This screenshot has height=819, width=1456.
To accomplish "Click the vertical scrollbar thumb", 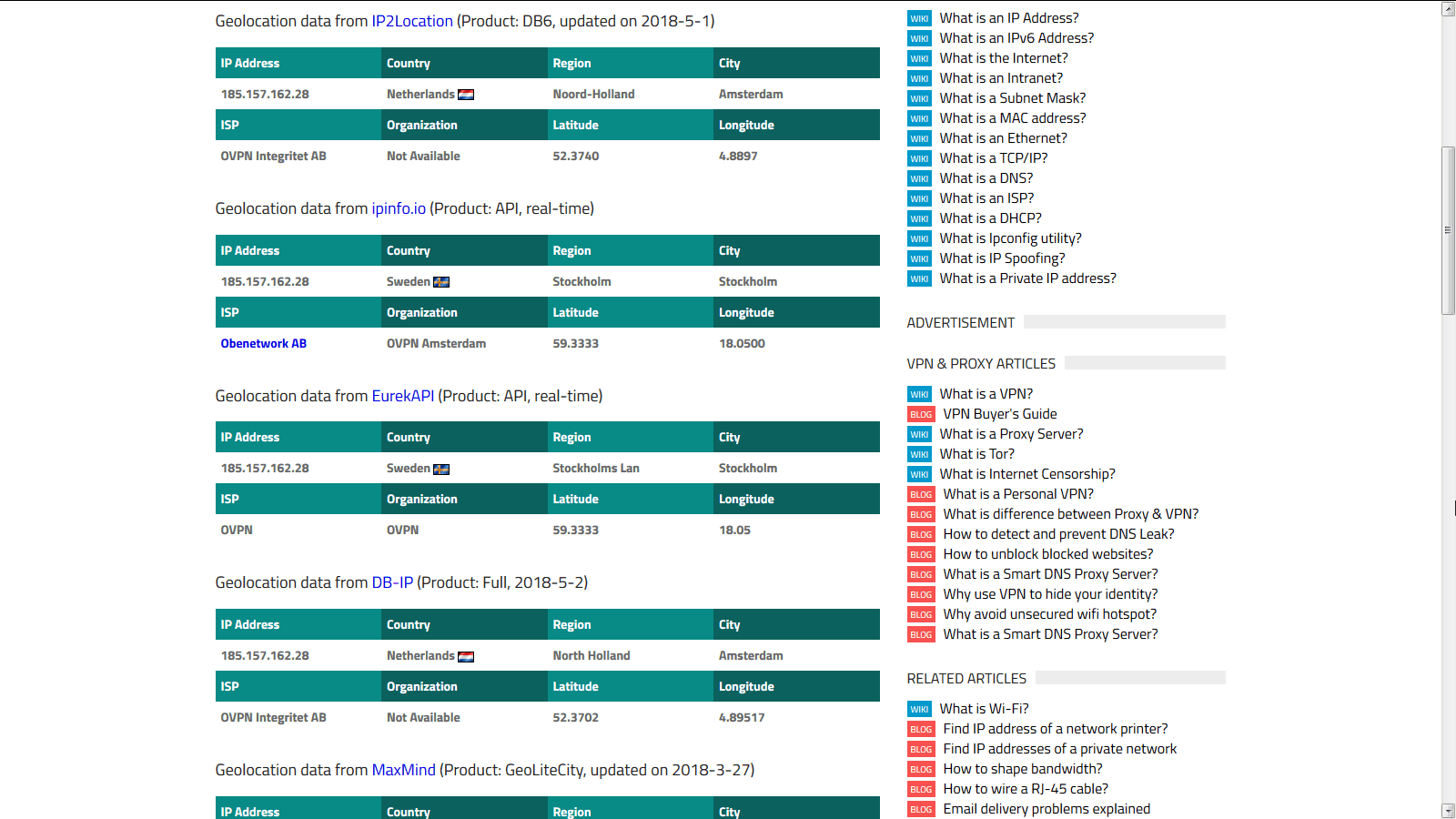I will [1448, 230].
